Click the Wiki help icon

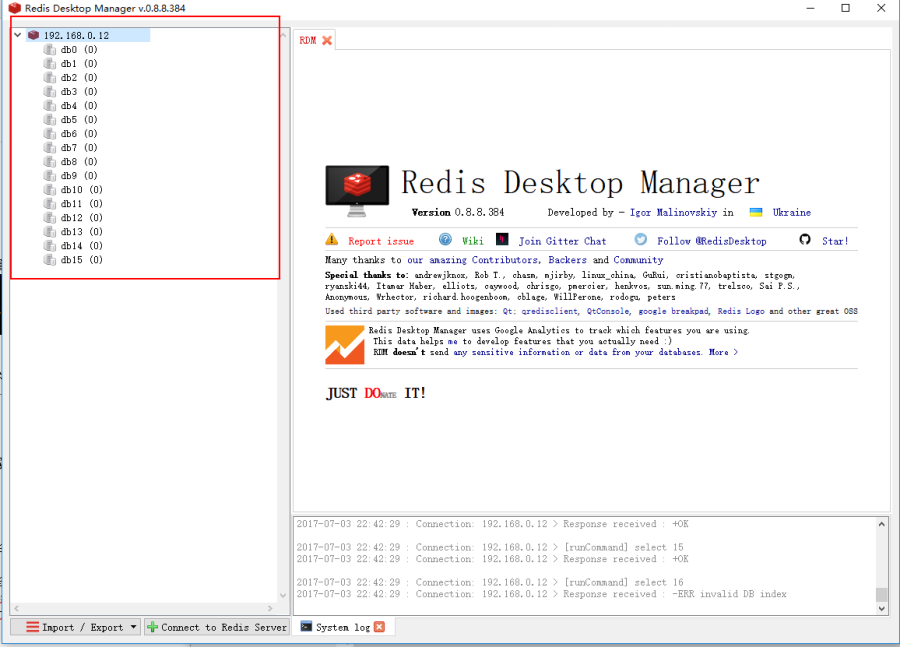tap(445, 239)
